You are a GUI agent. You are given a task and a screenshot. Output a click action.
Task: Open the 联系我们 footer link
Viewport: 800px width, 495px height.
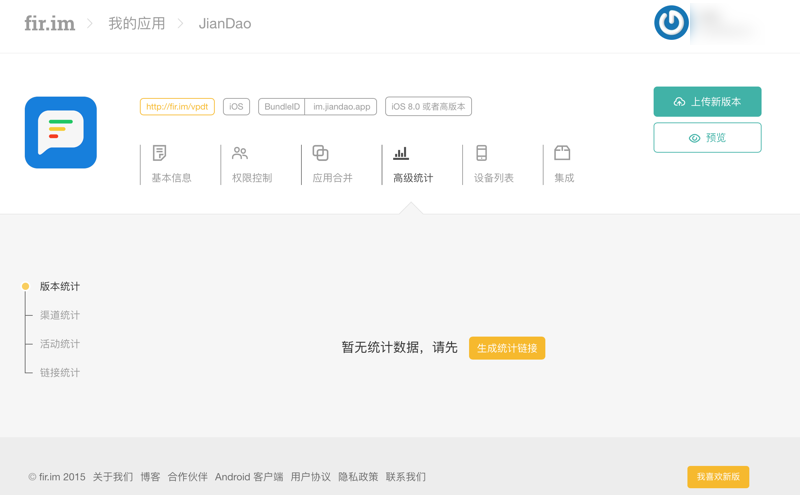click(x=406, y=477)
